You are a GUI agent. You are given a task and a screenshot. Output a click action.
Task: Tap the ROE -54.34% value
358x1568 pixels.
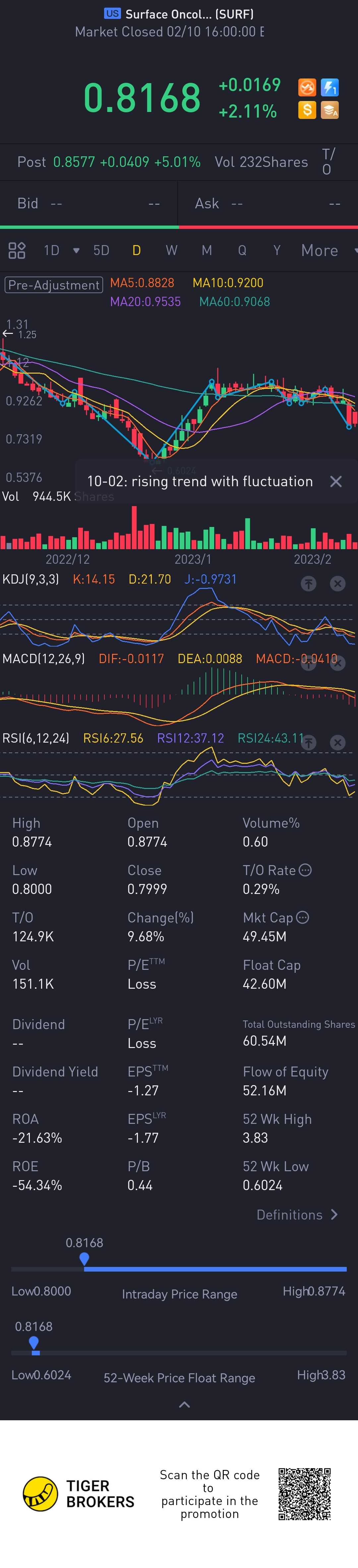pos(37,1185)
